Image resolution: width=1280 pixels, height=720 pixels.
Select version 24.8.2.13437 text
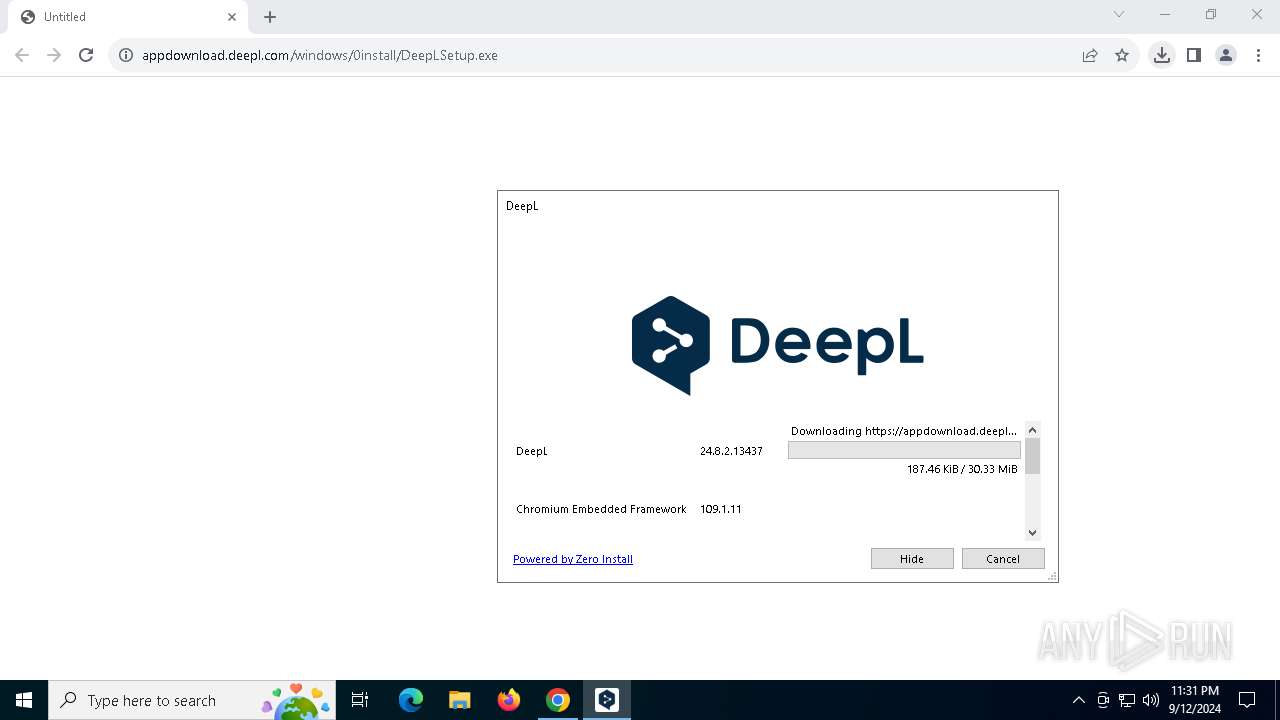click(731, 451)
